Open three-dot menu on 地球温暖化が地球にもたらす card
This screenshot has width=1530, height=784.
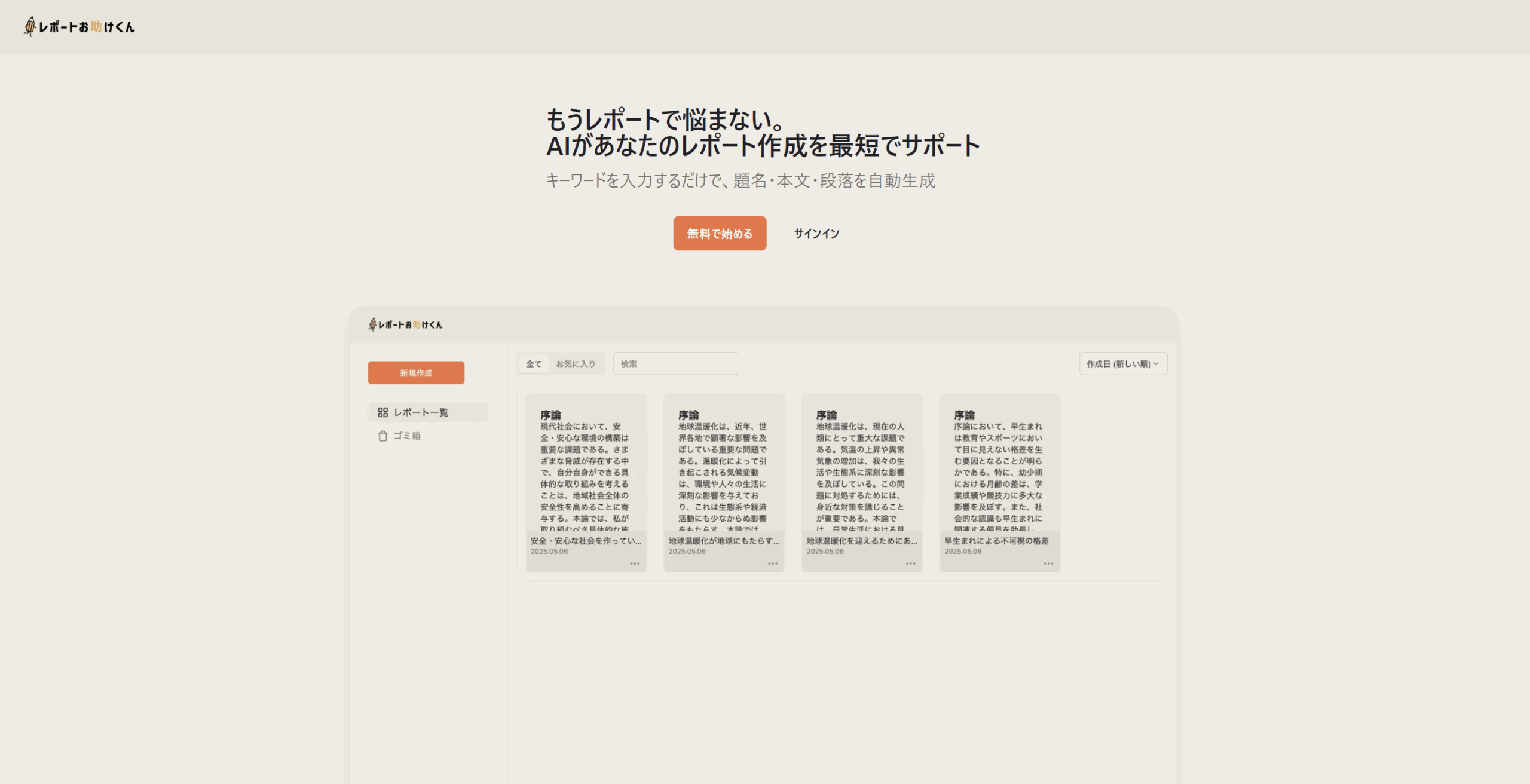tap(773, 563)
